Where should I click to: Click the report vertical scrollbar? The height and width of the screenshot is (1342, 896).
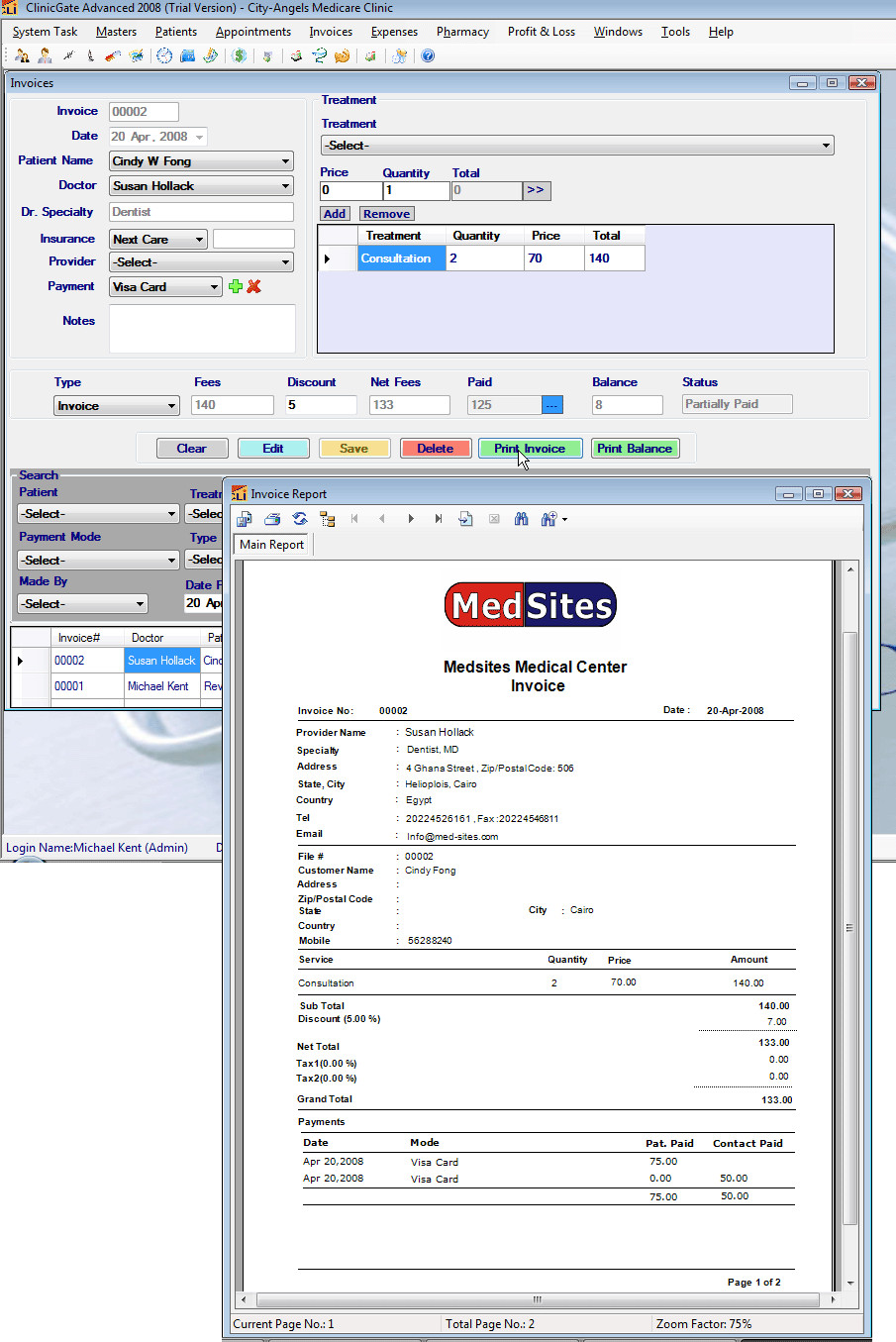[849, 927]
